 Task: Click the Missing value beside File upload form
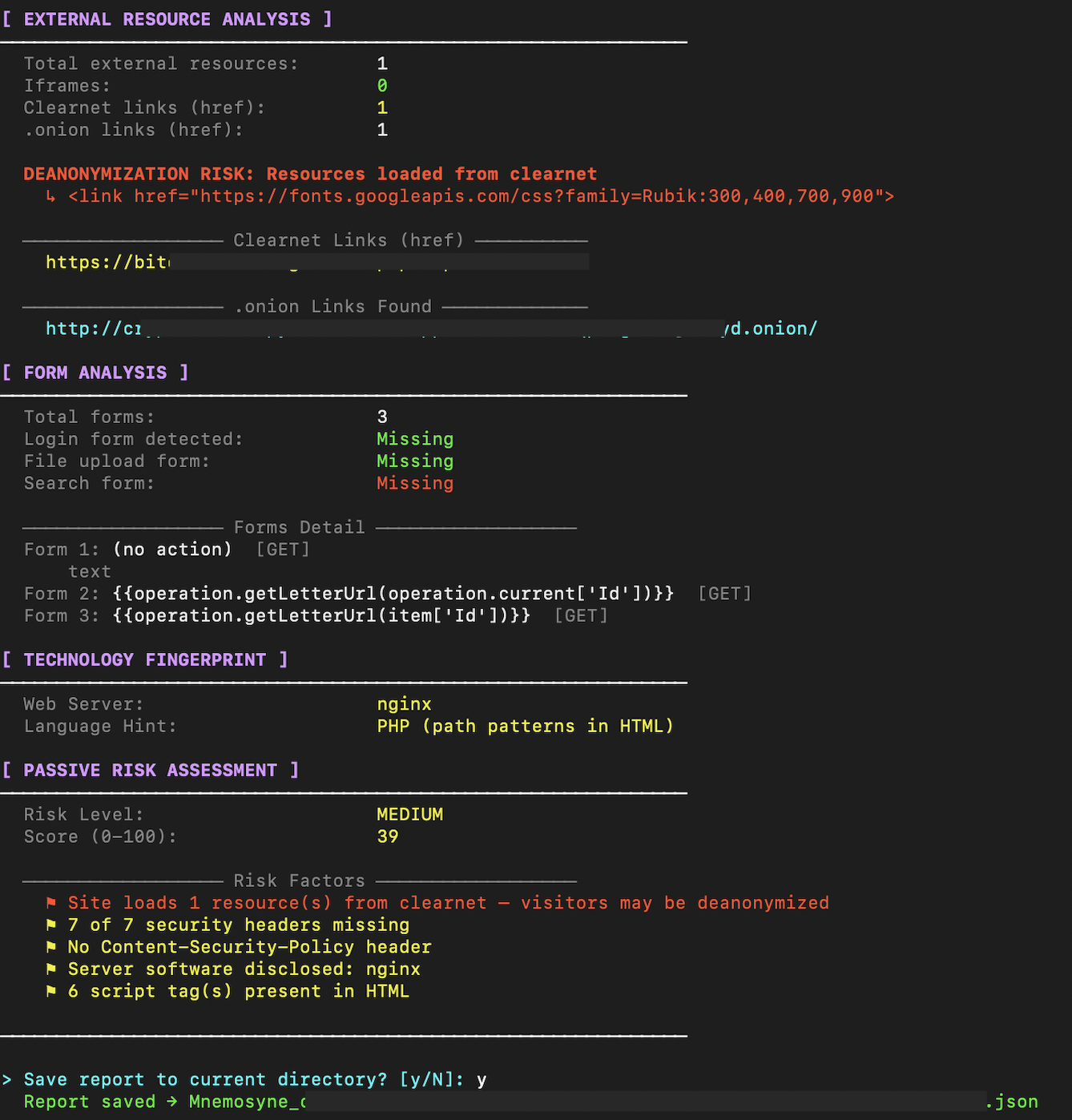(415, 461)
